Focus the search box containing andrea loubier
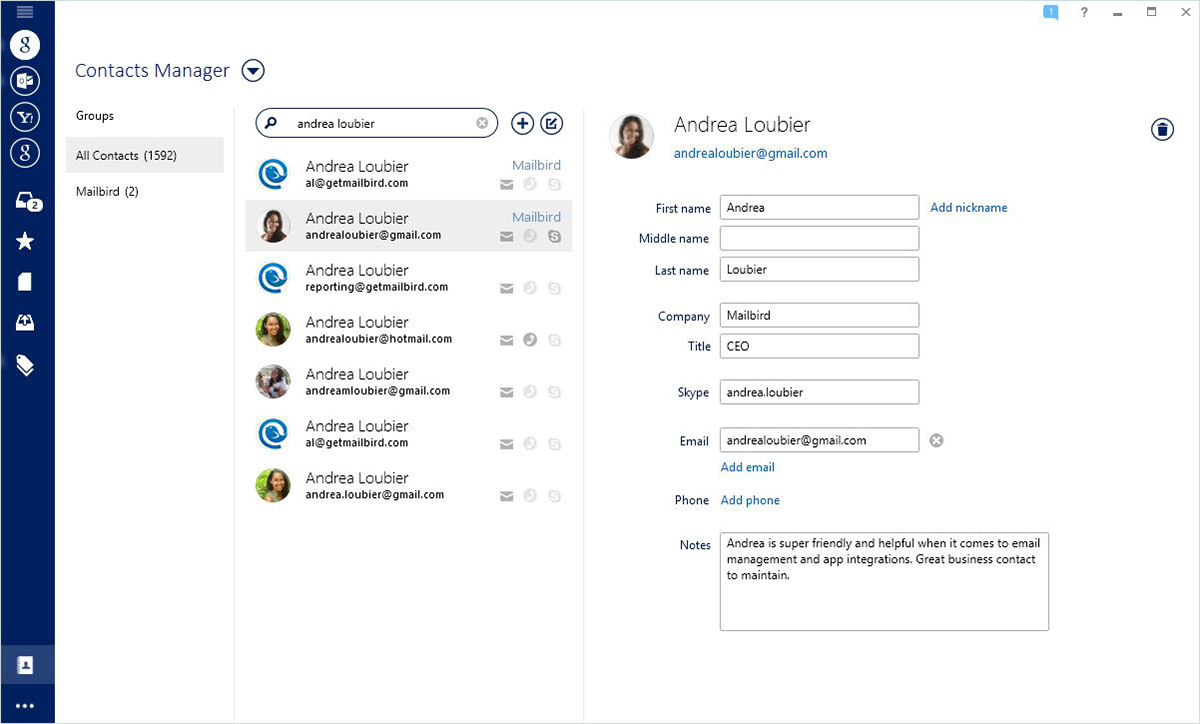The height and width of the screenshot is (724, 1200). tap(376, 123)
